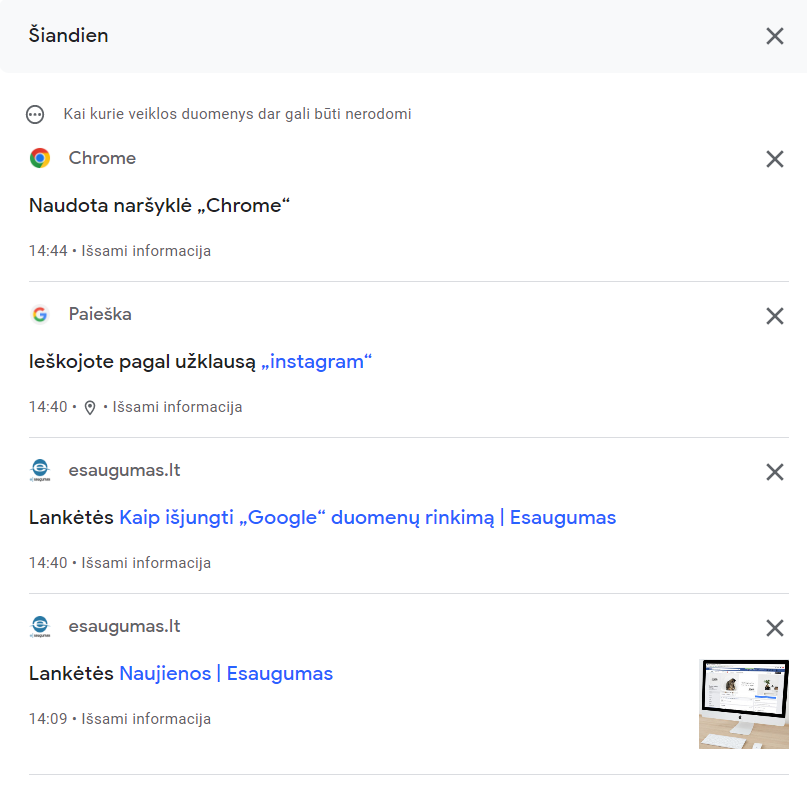Open the „instagram“ search query link

click(316, 362)
